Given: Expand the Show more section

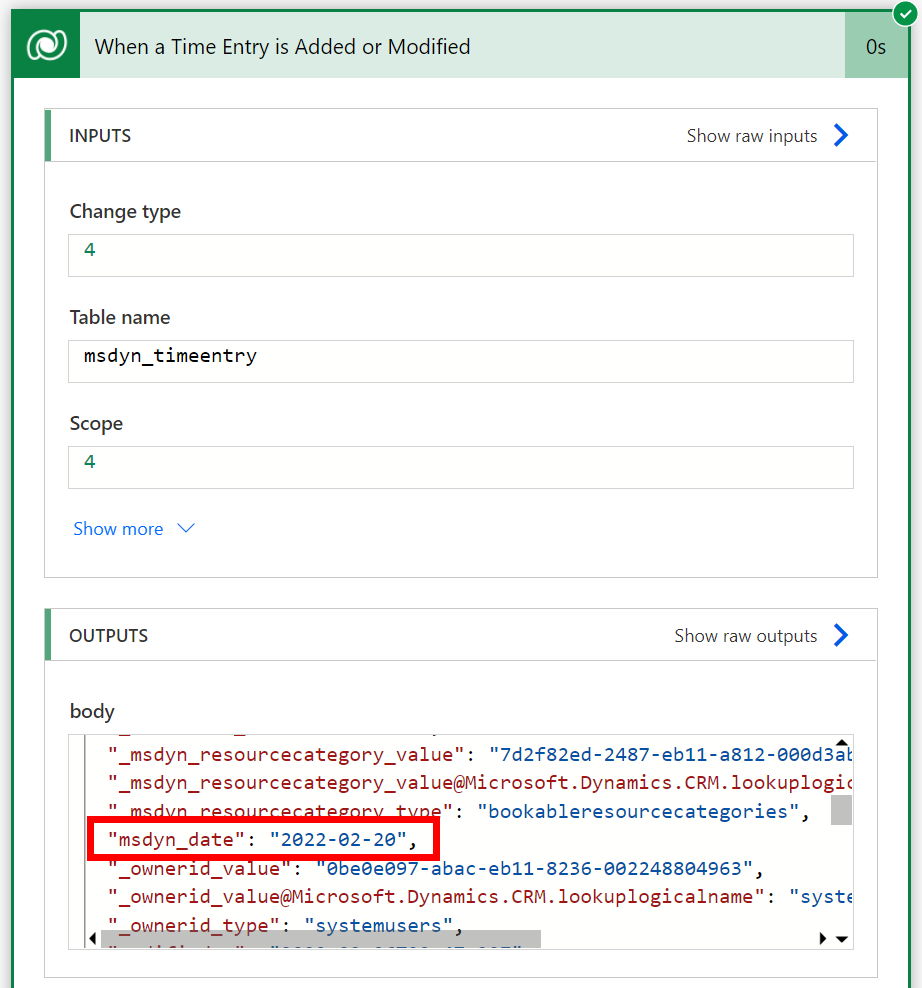Looking at the screenshot, I should tap(133, 528).
